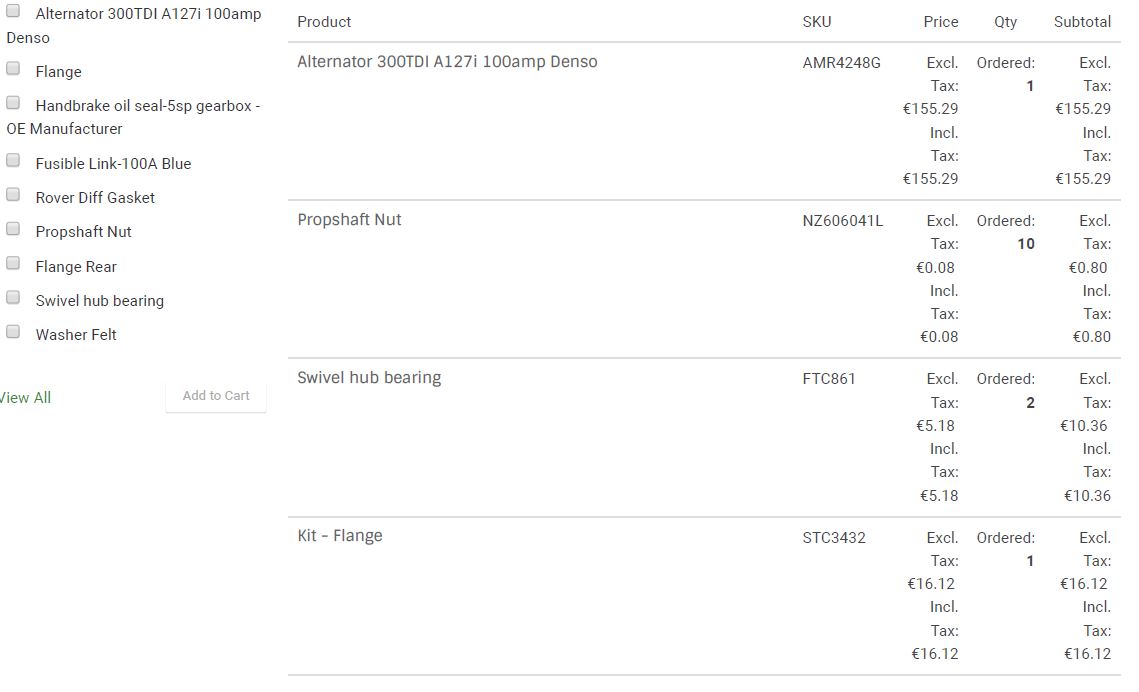The image size is (1139, 692).
Task: Click Alternator 300TDI product name in order table
Action: (x=447, y=62)
